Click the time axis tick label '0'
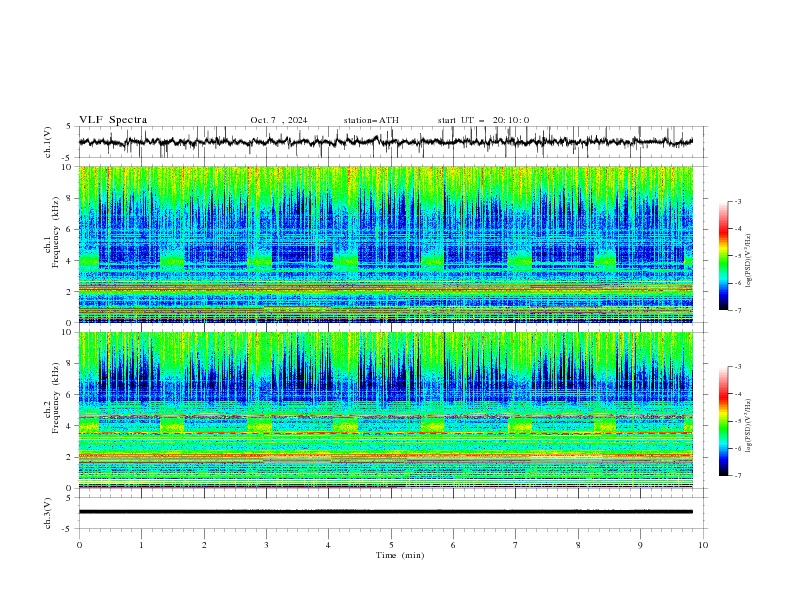 (x=79, y=545)
